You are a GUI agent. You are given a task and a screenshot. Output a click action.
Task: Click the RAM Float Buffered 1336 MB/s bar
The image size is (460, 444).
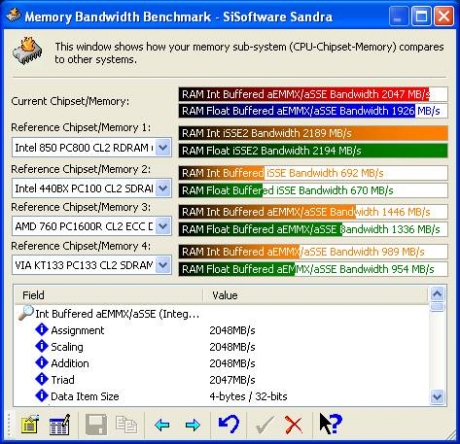click(x=313, y=229)
